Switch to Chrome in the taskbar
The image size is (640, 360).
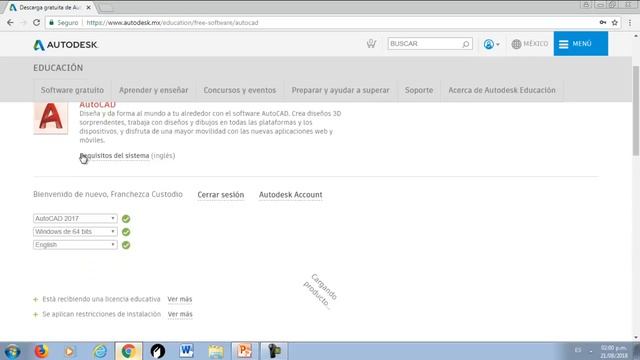click(129, 351)
